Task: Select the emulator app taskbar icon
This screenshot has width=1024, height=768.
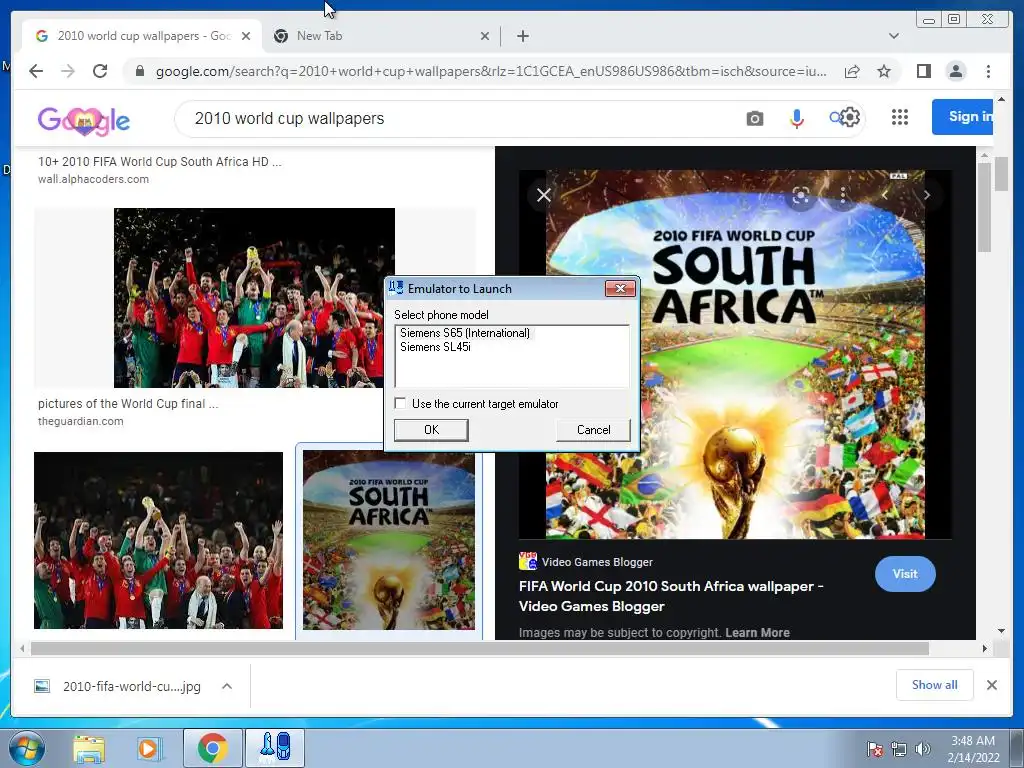Action: coord(275,748)
